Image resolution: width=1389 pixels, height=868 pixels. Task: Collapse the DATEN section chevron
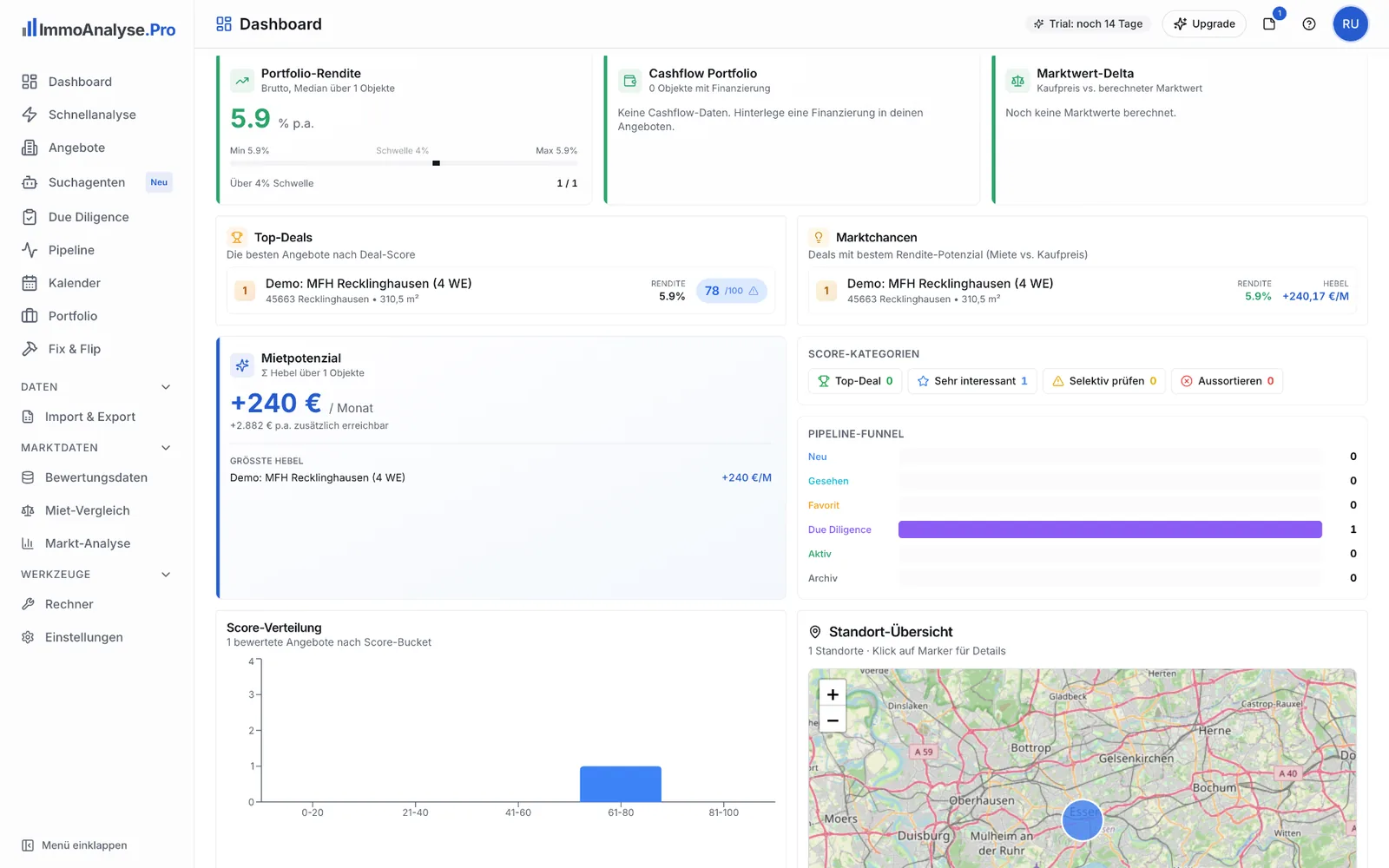click(x=166, y=387)
